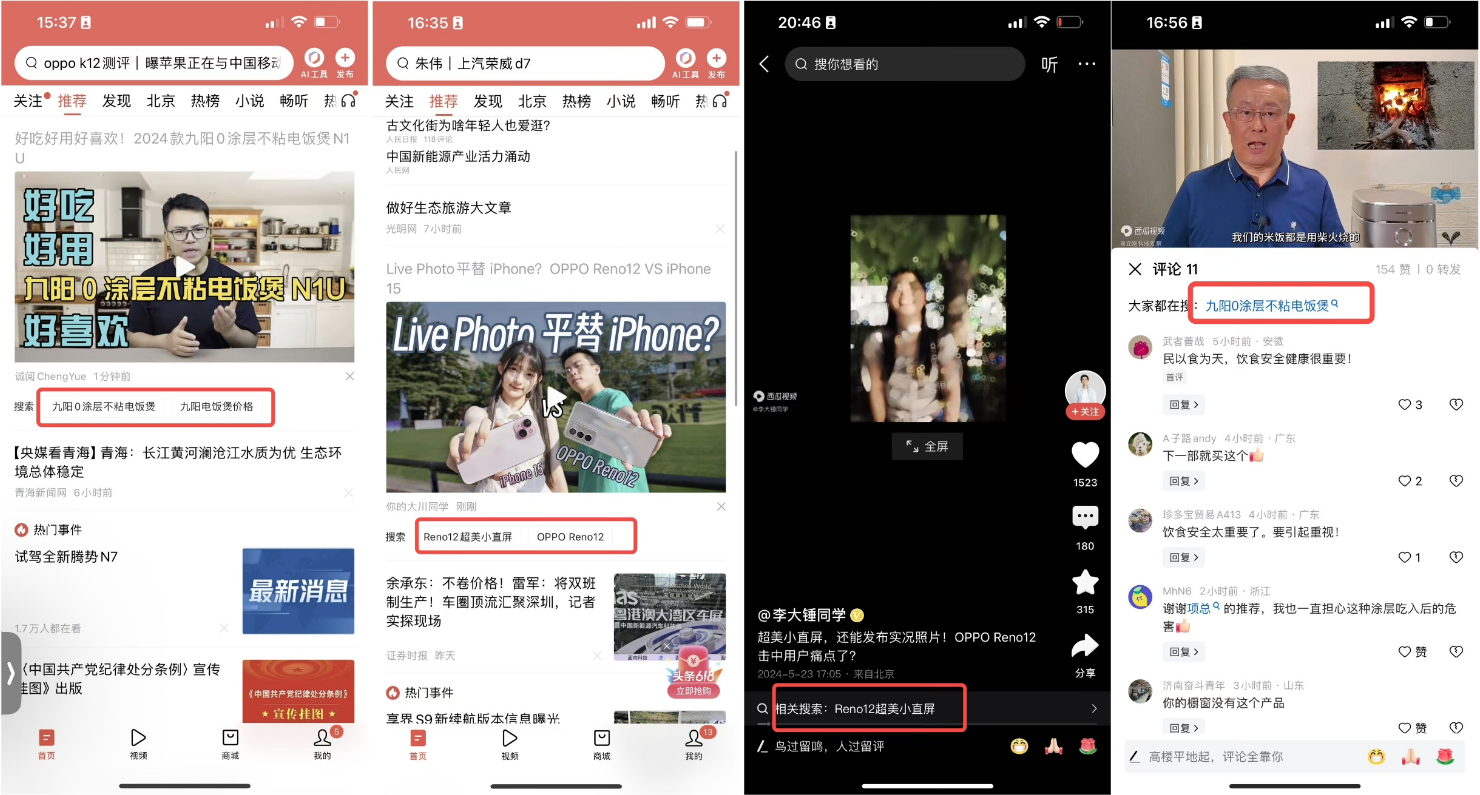This screenshot has width=1480, height=795.
Task: Tap the 分享 share arrow icon
Action: pyautogui.click(x=1085, y=646)
